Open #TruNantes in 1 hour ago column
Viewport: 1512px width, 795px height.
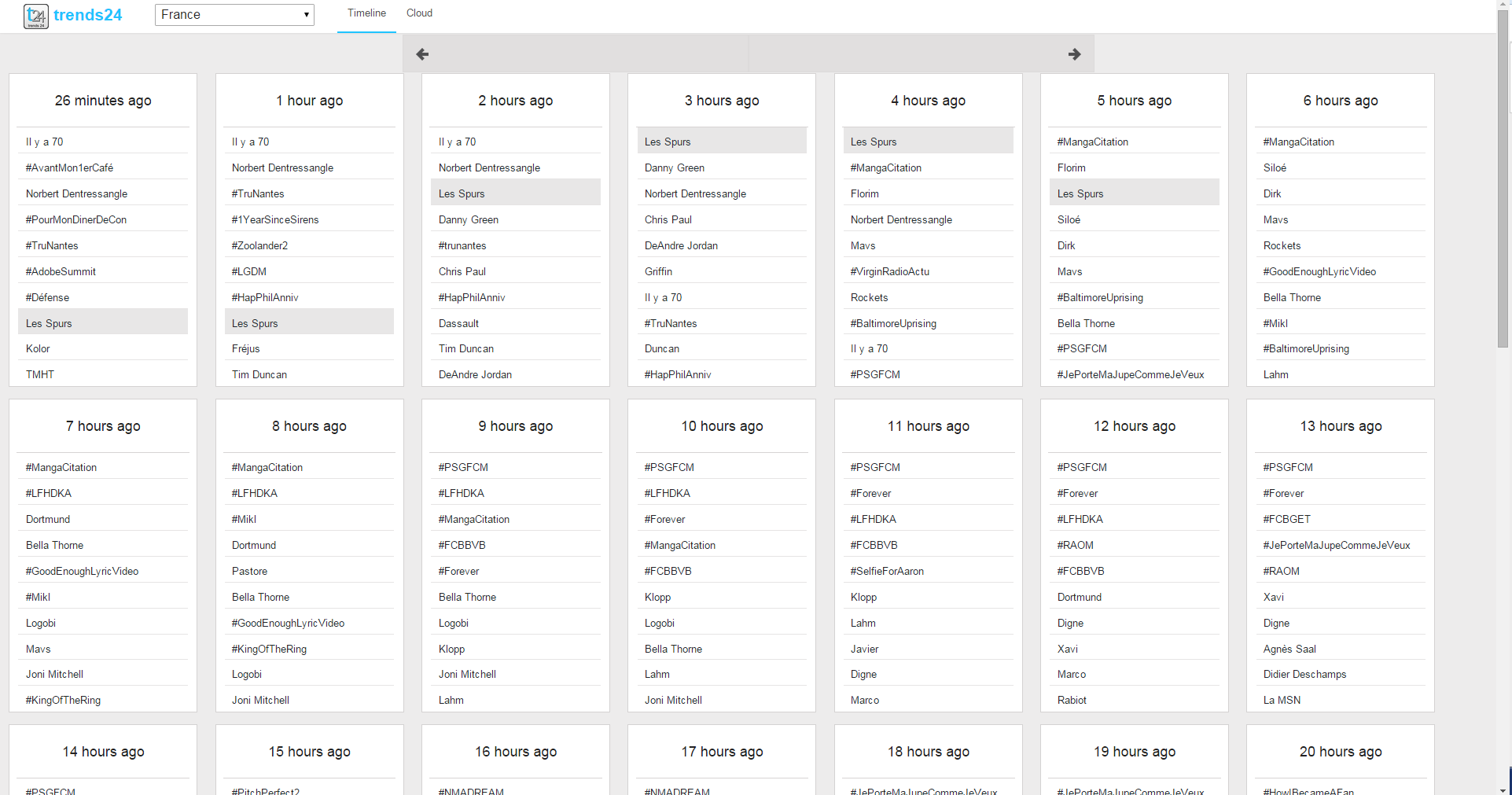258,193
